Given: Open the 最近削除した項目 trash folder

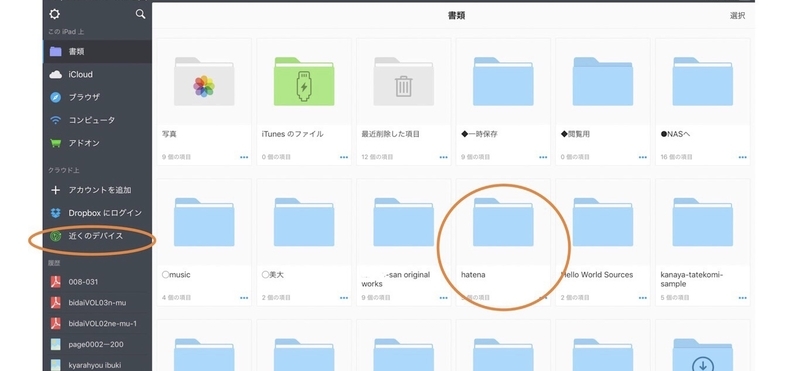Looking at the screenshot, I should tap(404, 102).
